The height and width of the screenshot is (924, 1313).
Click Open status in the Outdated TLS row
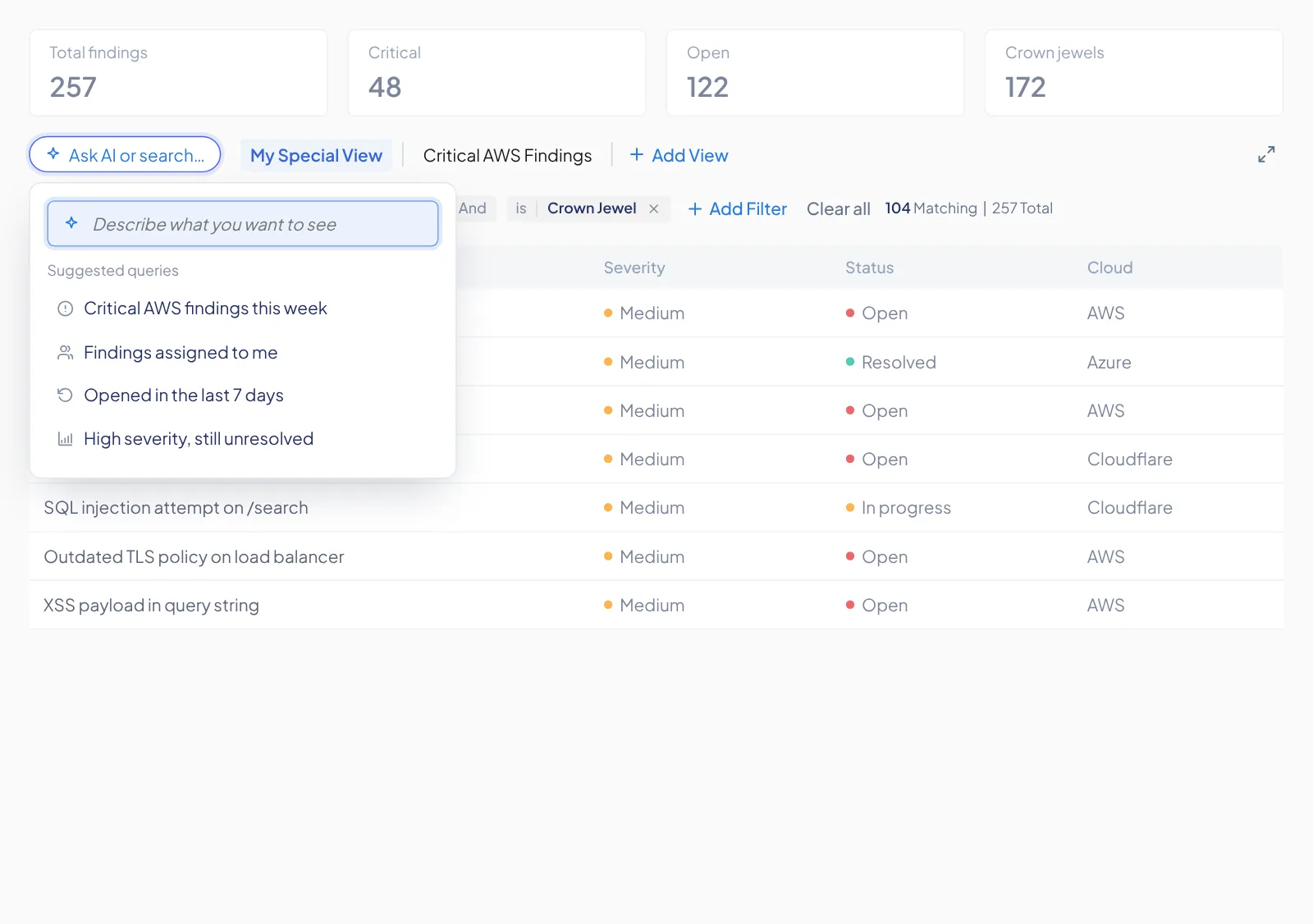coord(876,557)
